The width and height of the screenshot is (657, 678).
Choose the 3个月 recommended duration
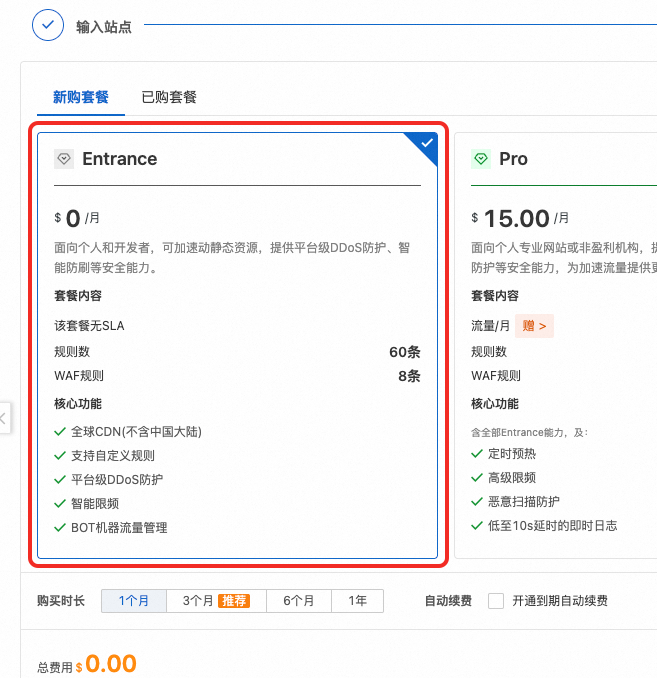point(214,601)
